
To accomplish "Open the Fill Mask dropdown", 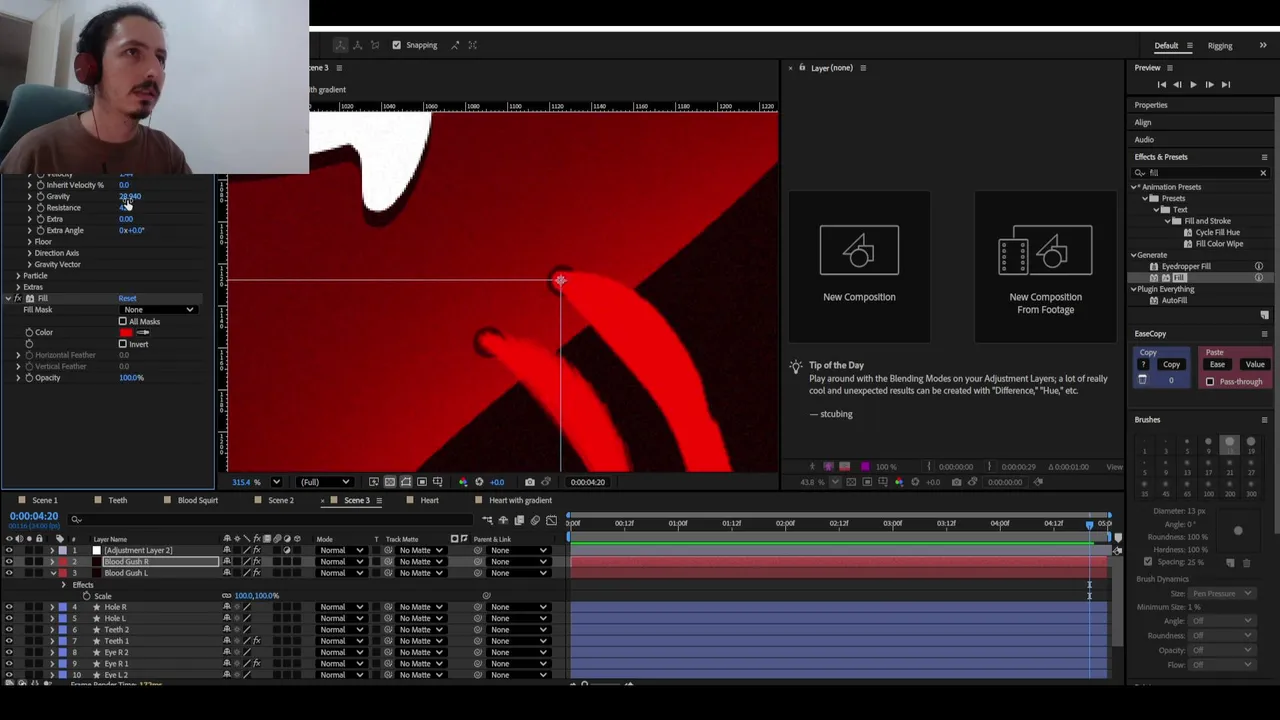I will [x=159, y=310].
